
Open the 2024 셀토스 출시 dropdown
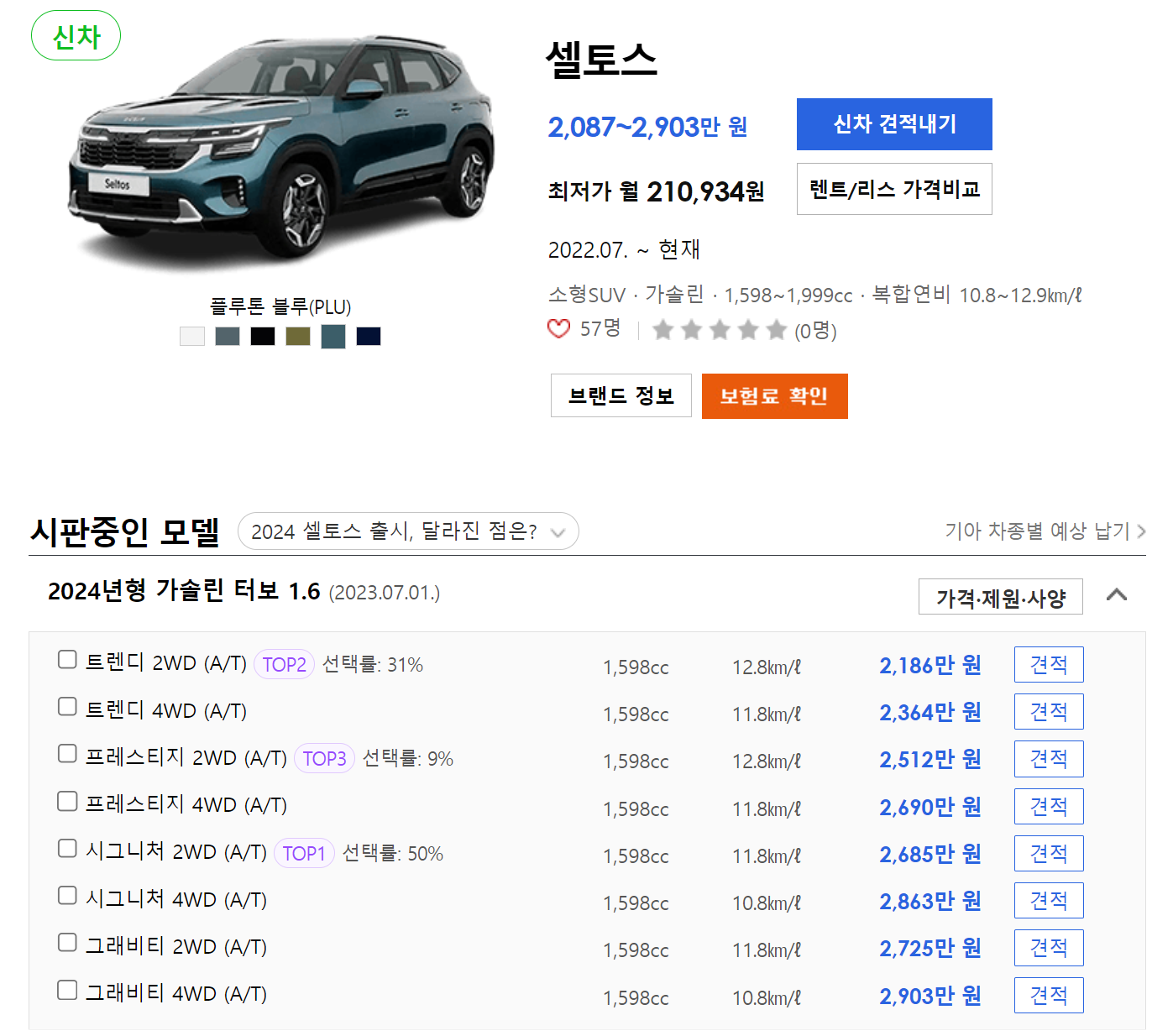click(x=408, y=531)
